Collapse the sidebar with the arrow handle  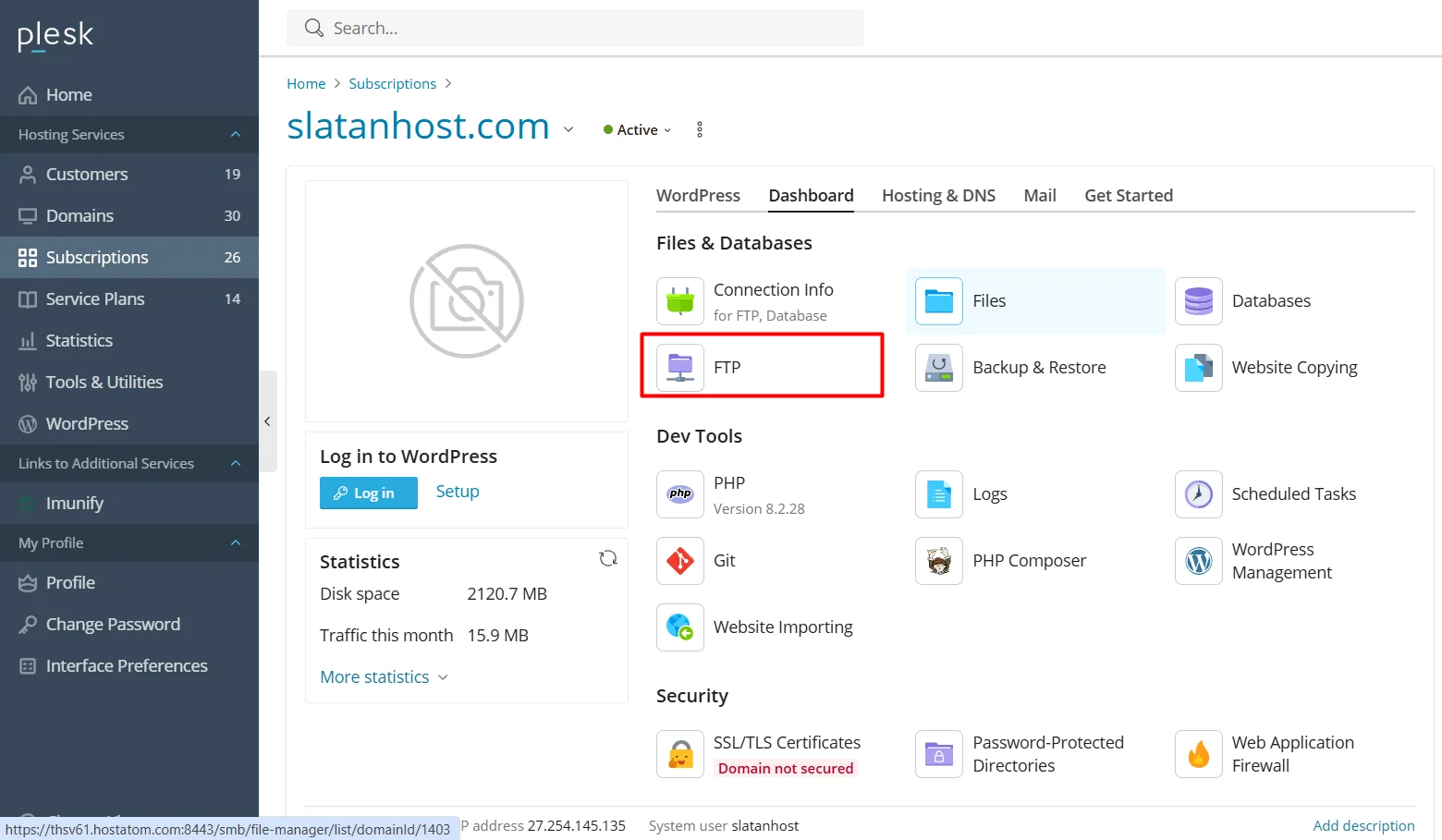(x=267, y=421)
